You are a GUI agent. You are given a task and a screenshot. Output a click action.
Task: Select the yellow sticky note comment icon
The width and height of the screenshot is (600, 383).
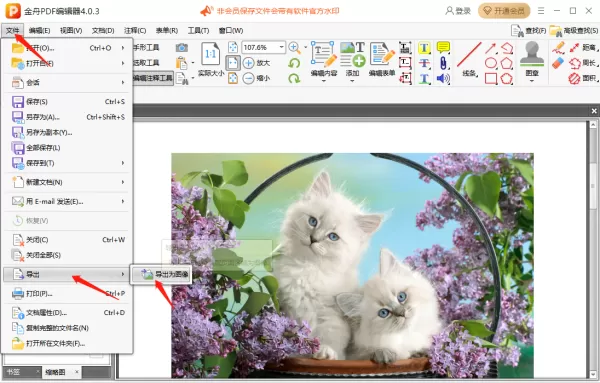tap(443, 47)
